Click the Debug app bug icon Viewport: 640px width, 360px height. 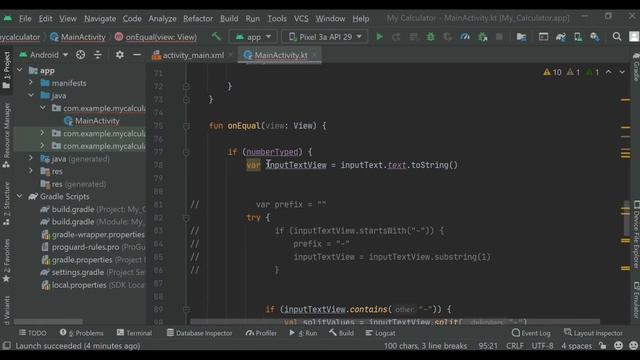[x=430, y=37]
